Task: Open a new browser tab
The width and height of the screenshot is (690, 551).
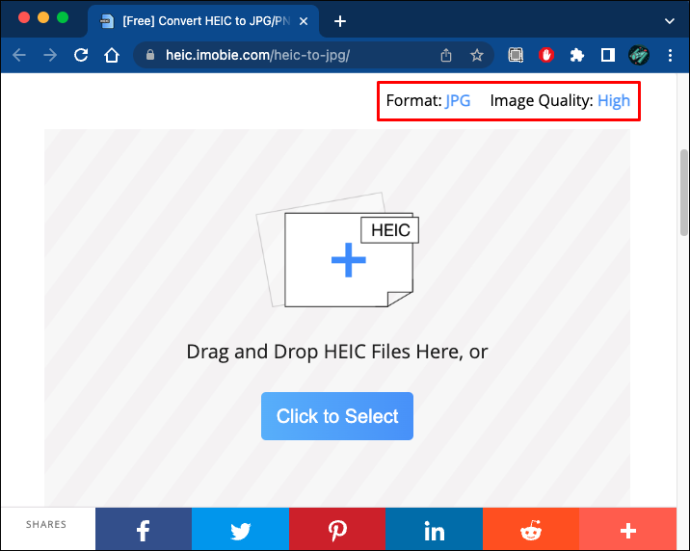Action: [340, 21]
